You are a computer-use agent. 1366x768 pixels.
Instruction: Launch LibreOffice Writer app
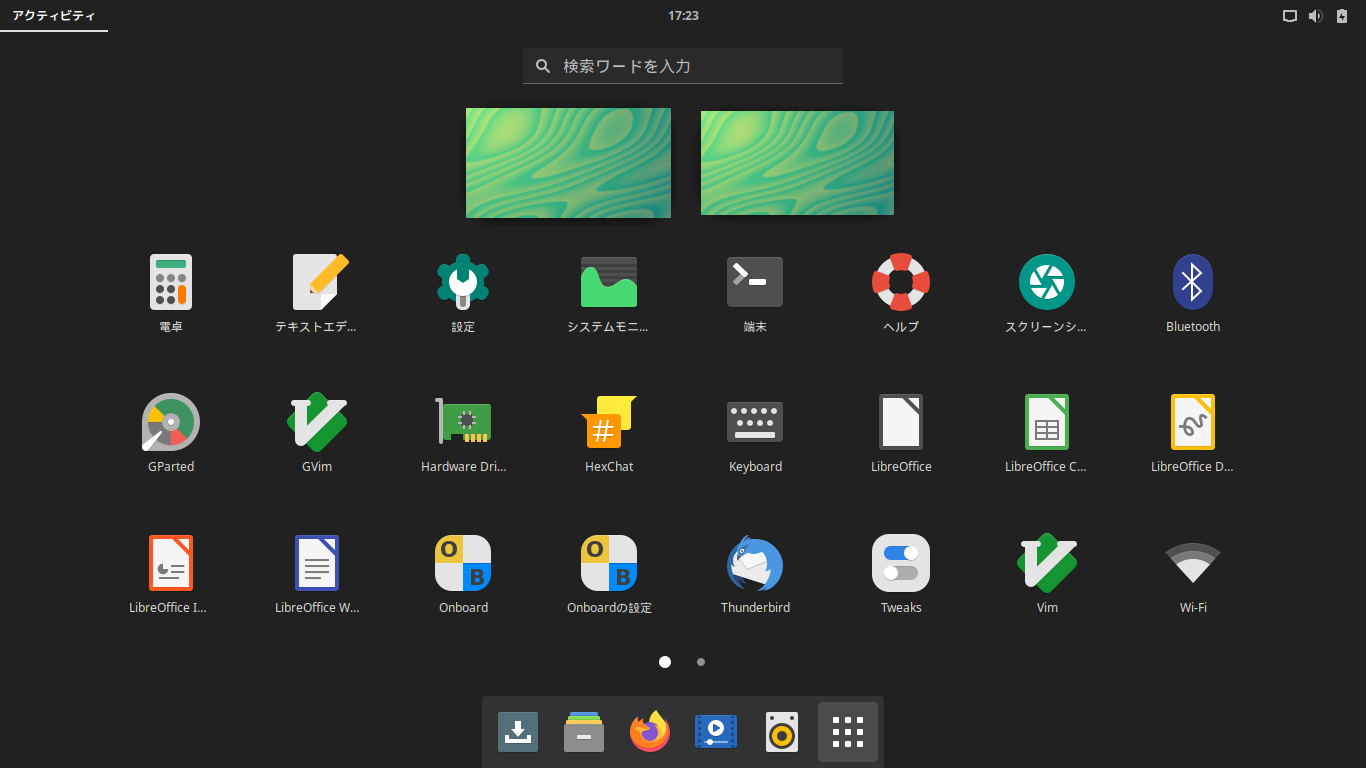pos(317,563)
